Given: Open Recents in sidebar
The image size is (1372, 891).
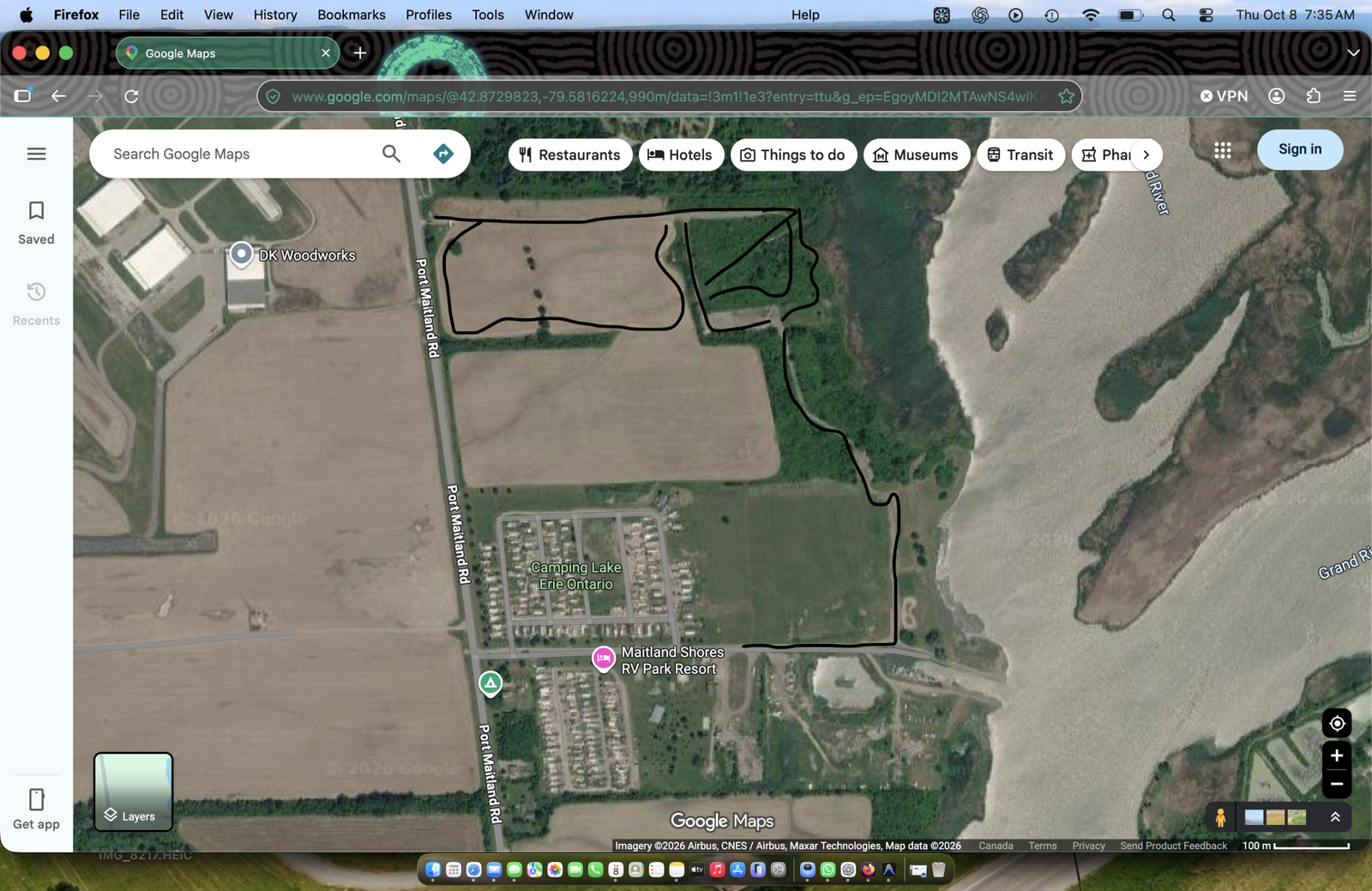Looking at the screenshot, I should pos(36,304).
